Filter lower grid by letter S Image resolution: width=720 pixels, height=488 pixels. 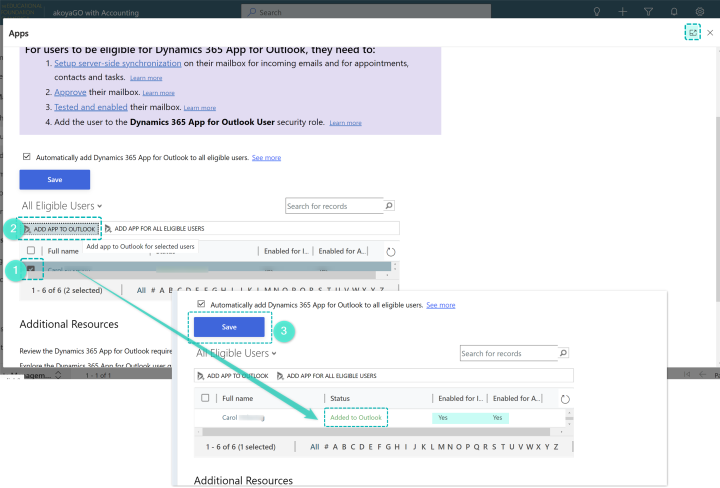click(x=494, y=447)
